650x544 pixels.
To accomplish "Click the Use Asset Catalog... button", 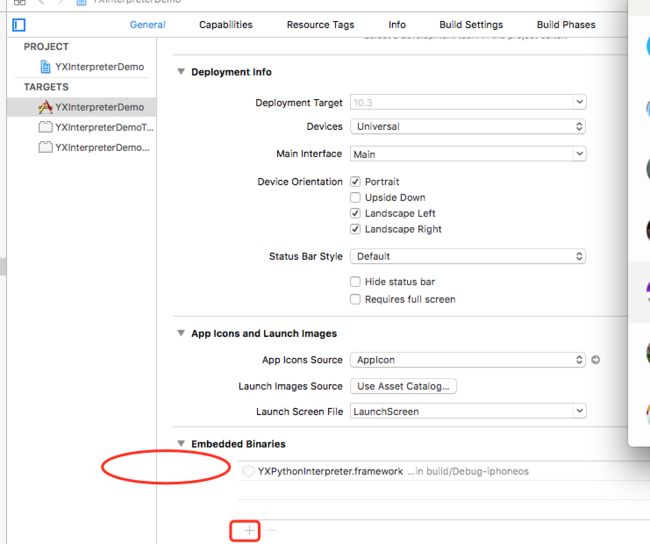I will coord(403,386).
